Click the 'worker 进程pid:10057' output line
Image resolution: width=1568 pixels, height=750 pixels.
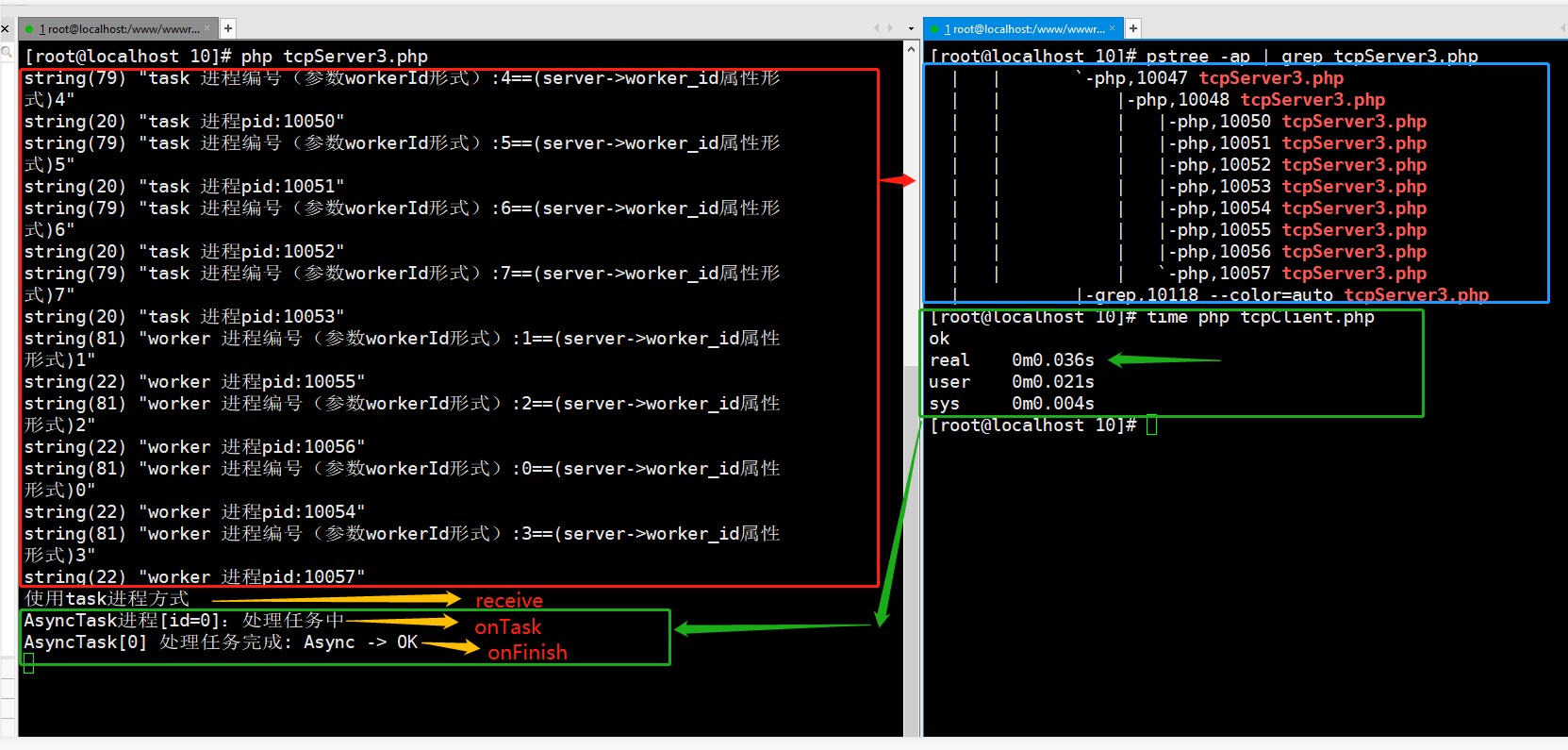click(194, 576)
